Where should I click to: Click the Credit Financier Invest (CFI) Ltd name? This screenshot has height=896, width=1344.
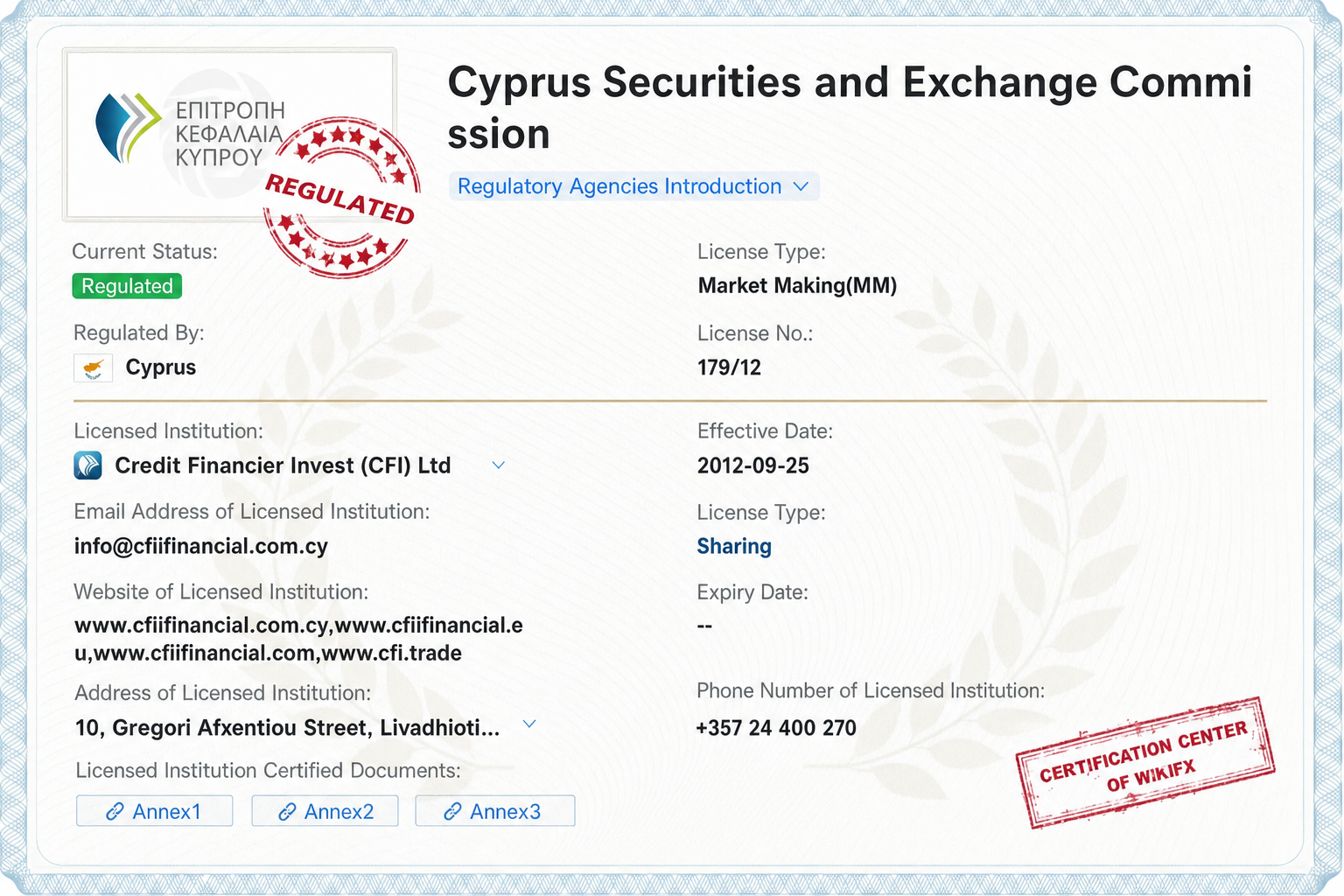(x=283, y=465)
